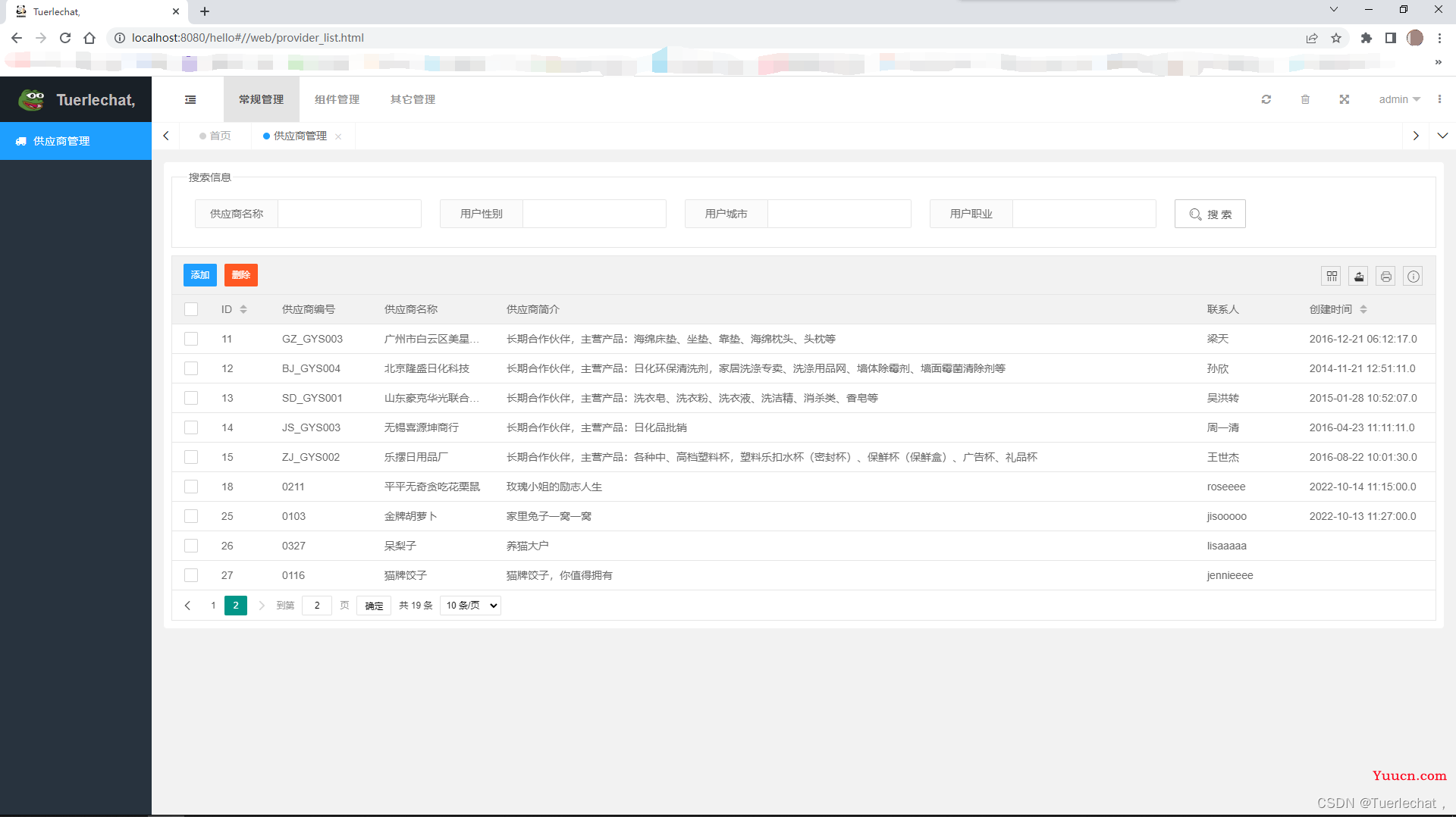Click browser reload button
The image size is (1456, 817).
65,38
